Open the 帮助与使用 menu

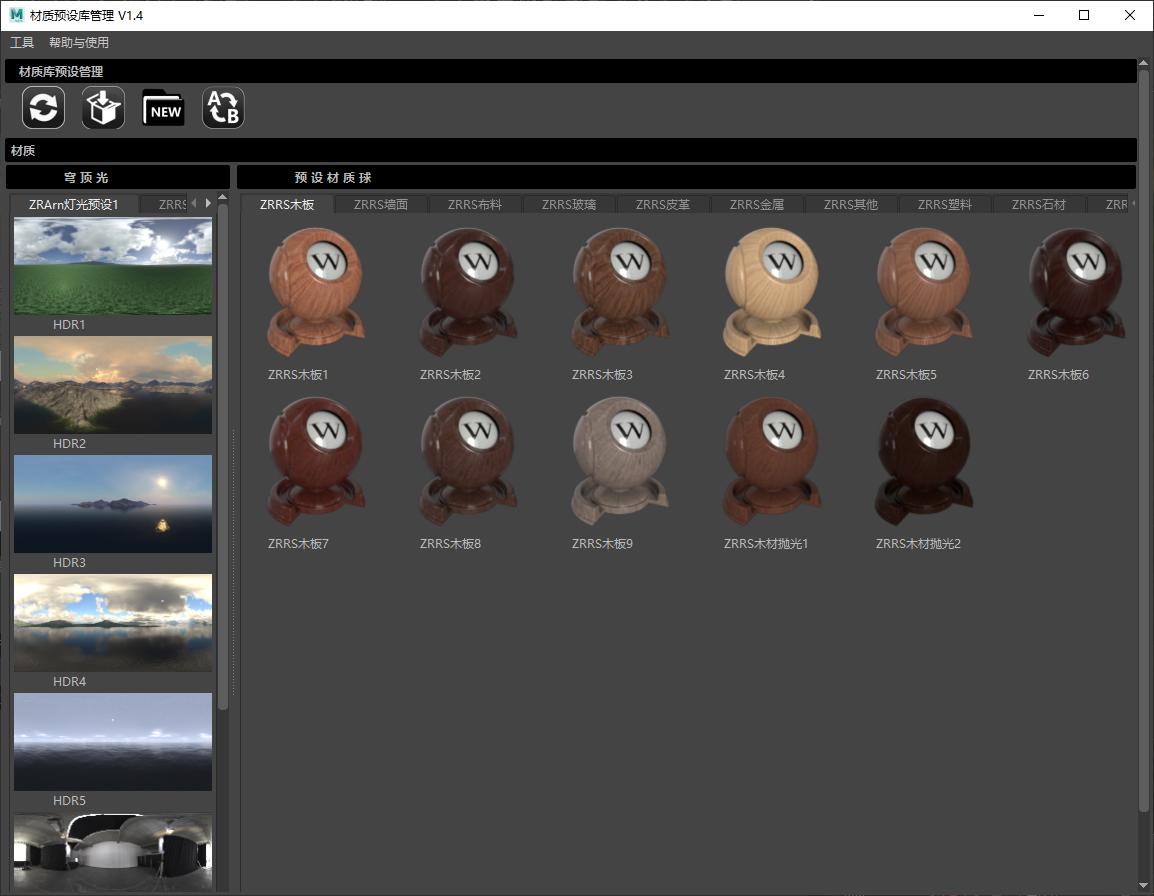click(x=79, y=43)
